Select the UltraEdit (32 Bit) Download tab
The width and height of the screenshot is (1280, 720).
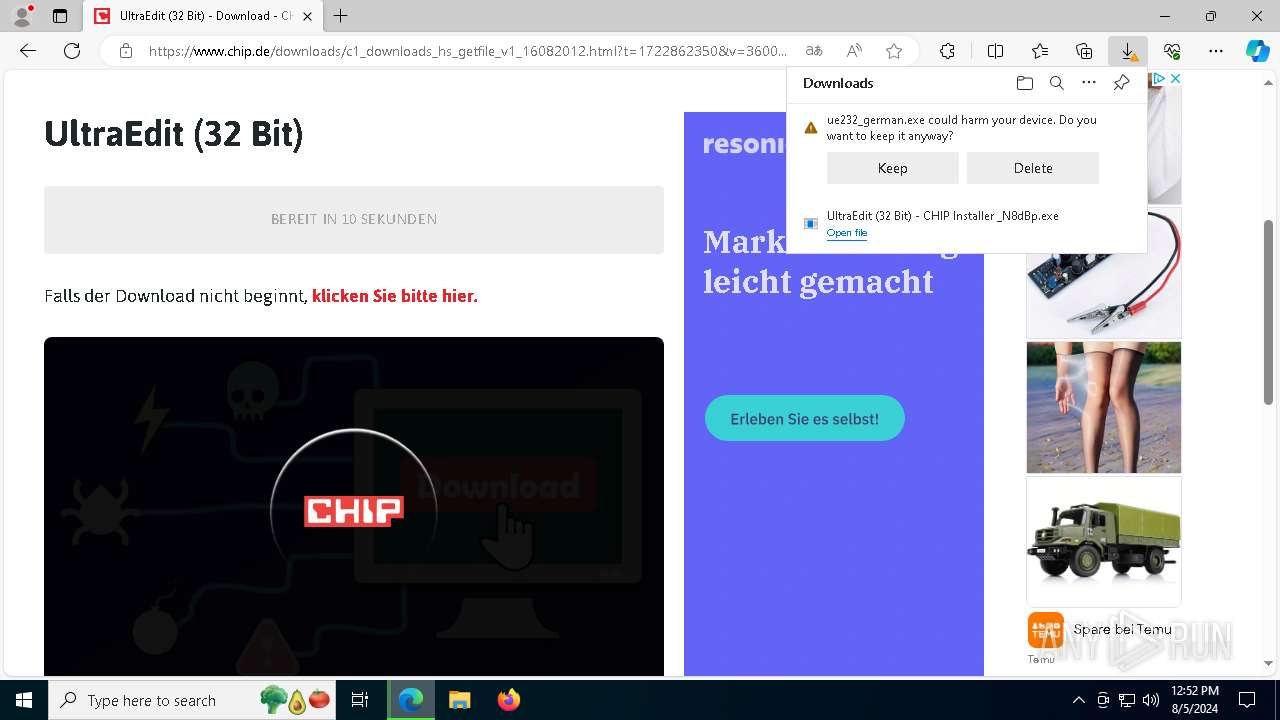pos(203,16)
